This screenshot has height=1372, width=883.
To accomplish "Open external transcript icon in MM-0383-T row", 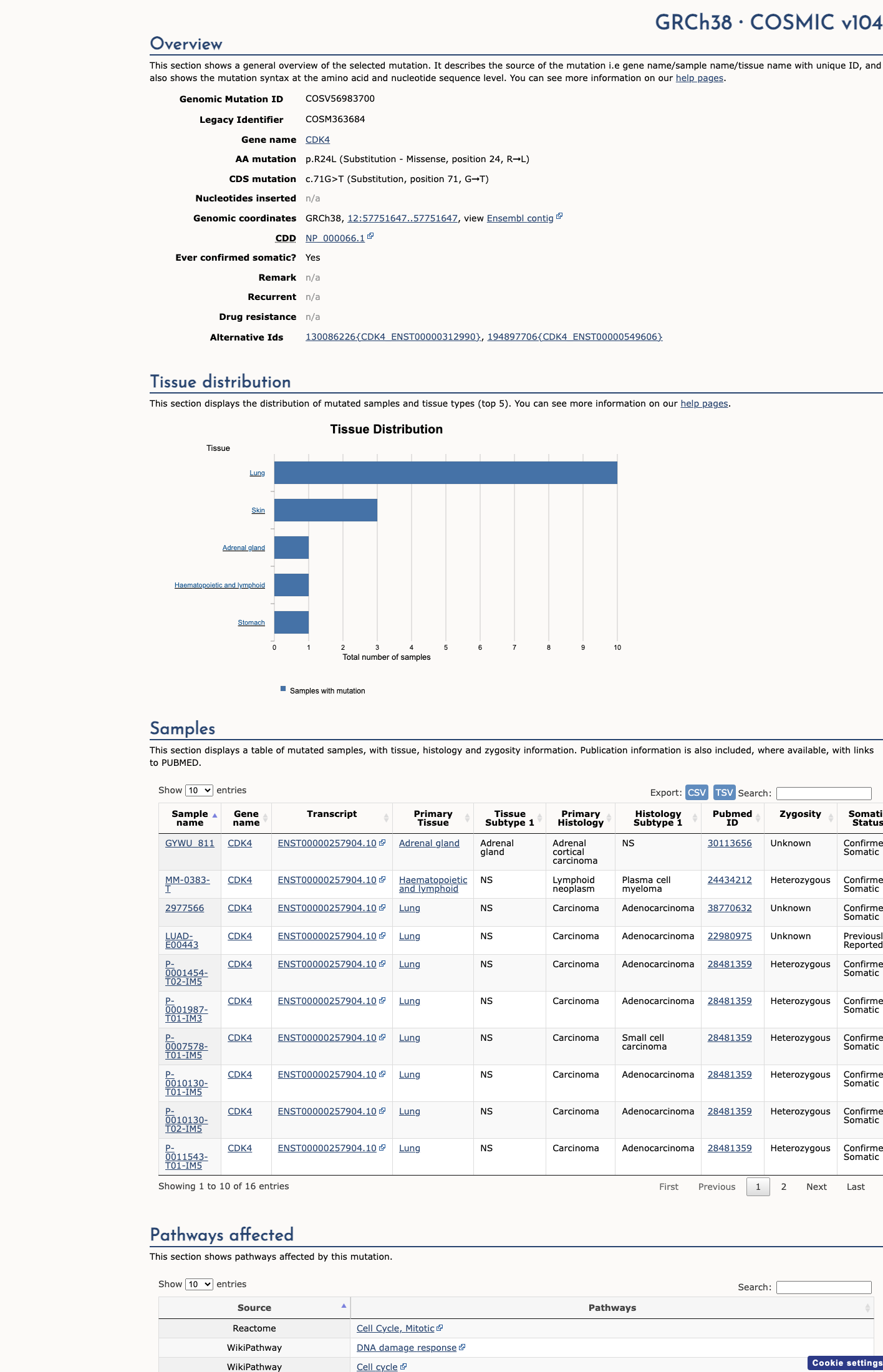I will pos(382,879).
